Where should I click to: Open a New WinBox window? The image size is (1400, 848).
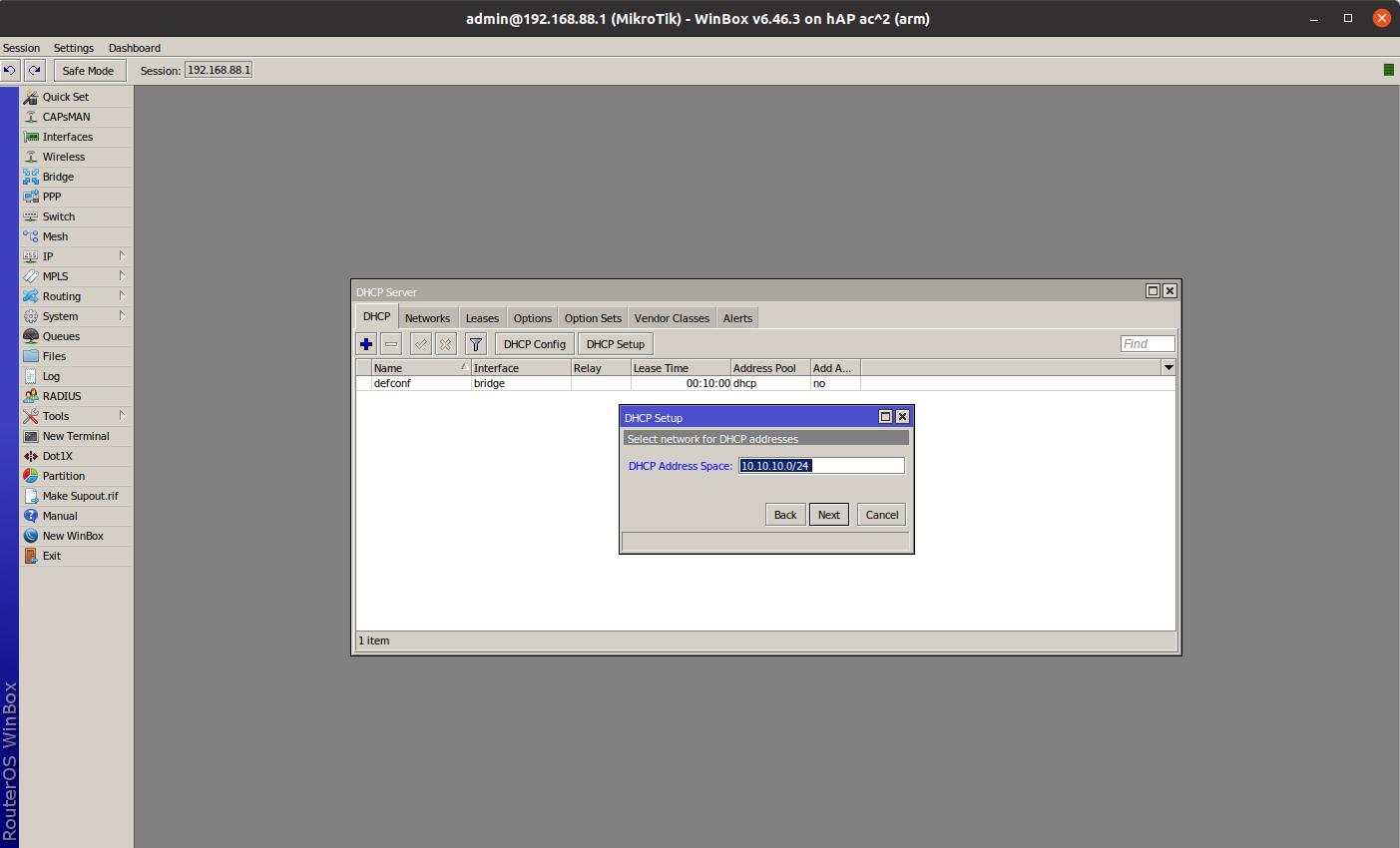76,536
